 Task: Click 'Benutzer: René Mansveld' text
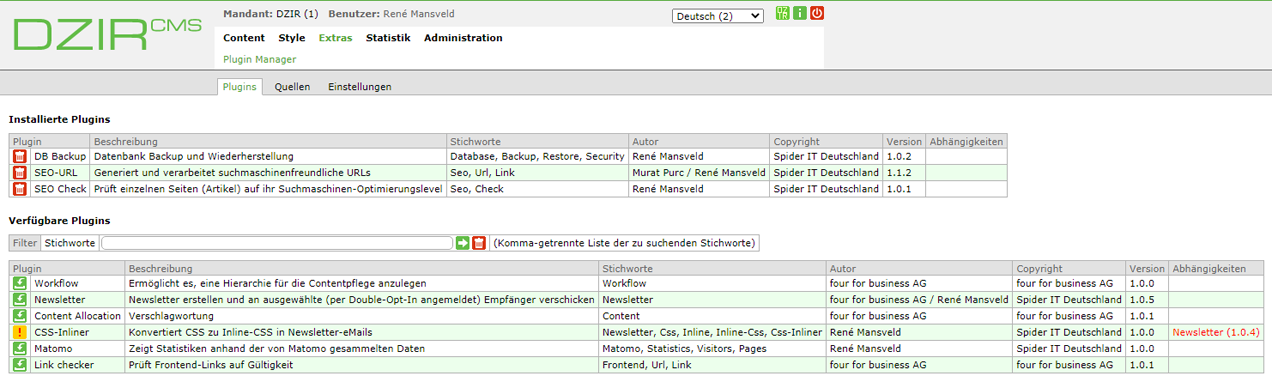coord(390,15)
